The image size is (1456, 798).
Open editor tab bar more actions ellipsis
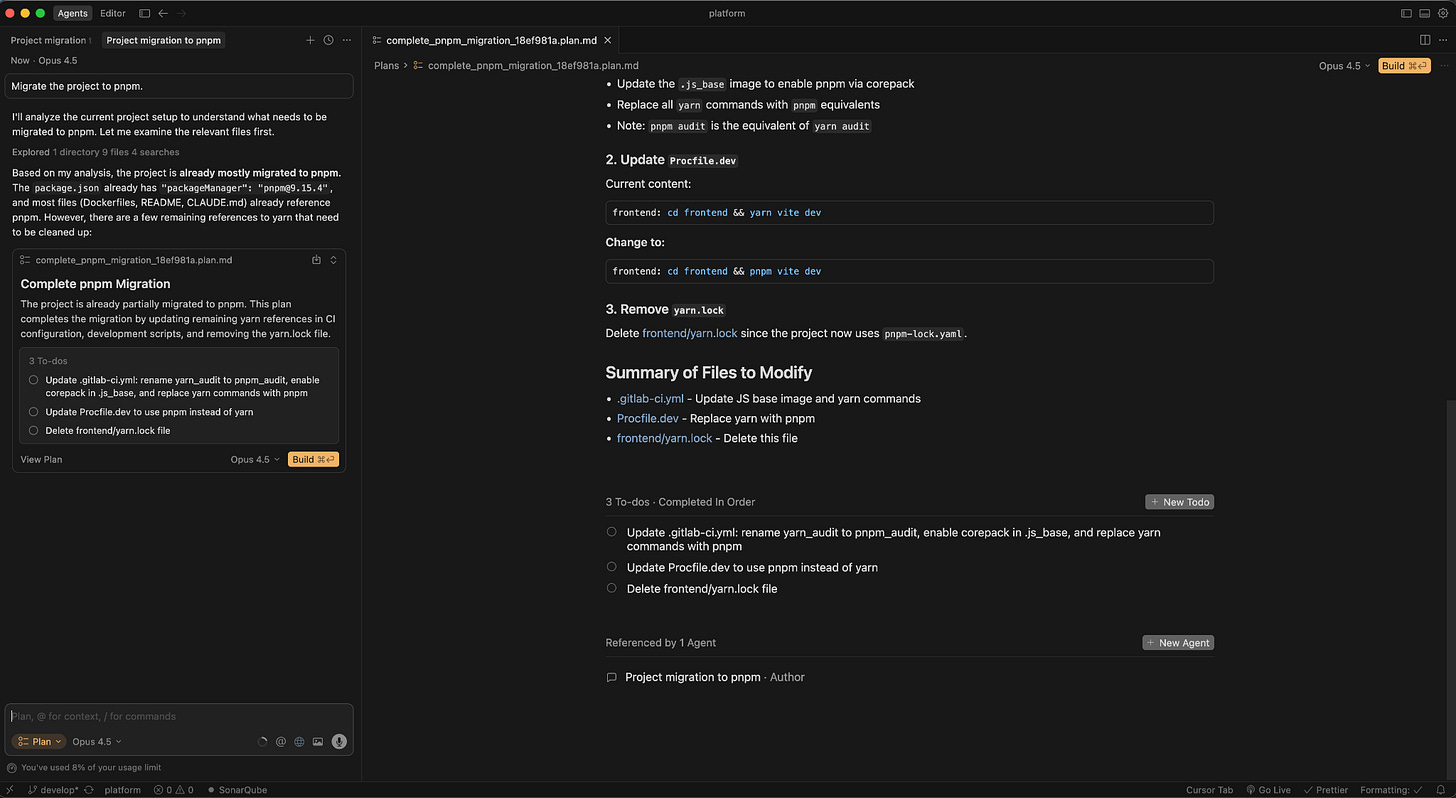(x=1444, y=40)
